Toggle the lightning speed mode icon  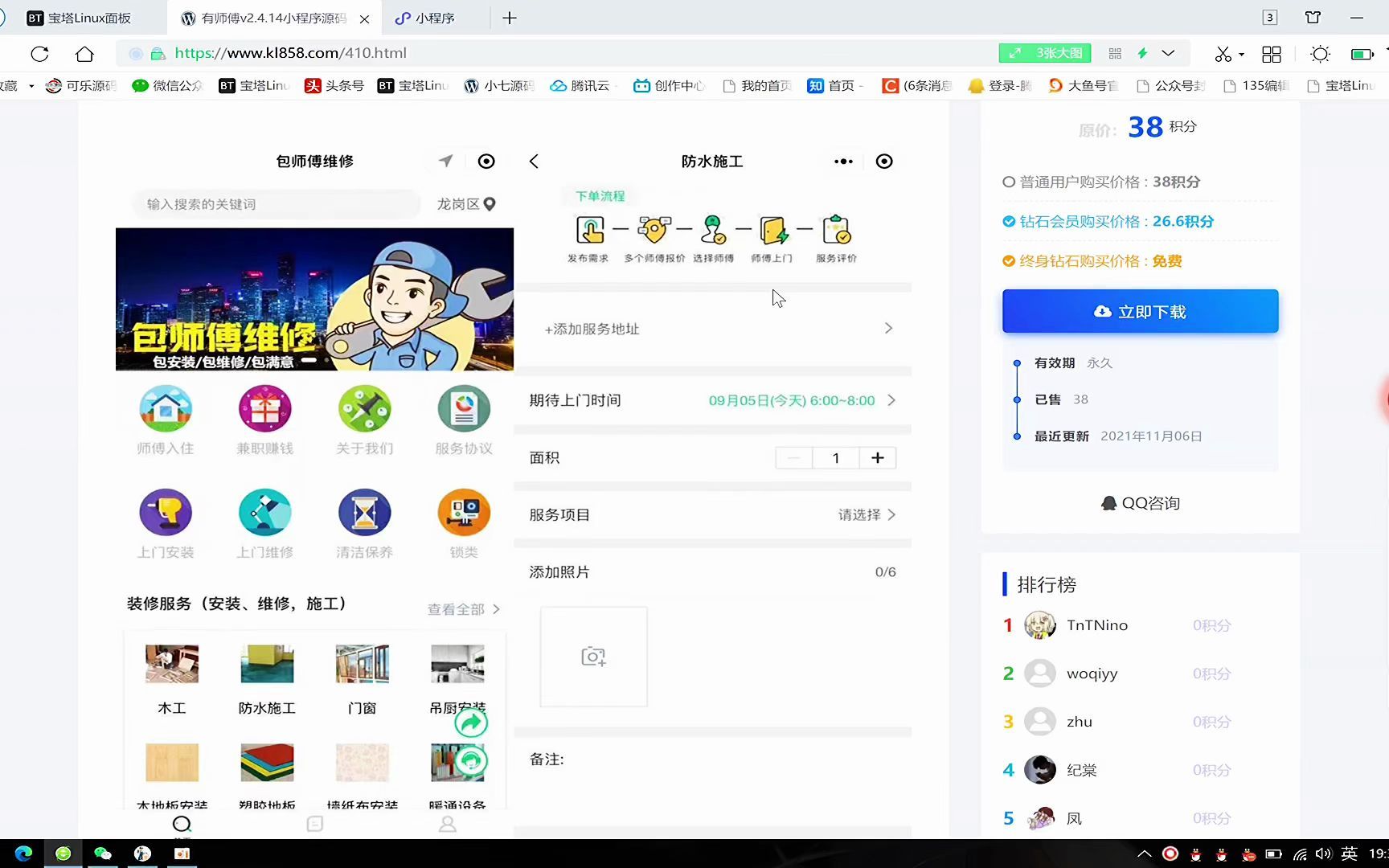click(x=1142, y=53)
